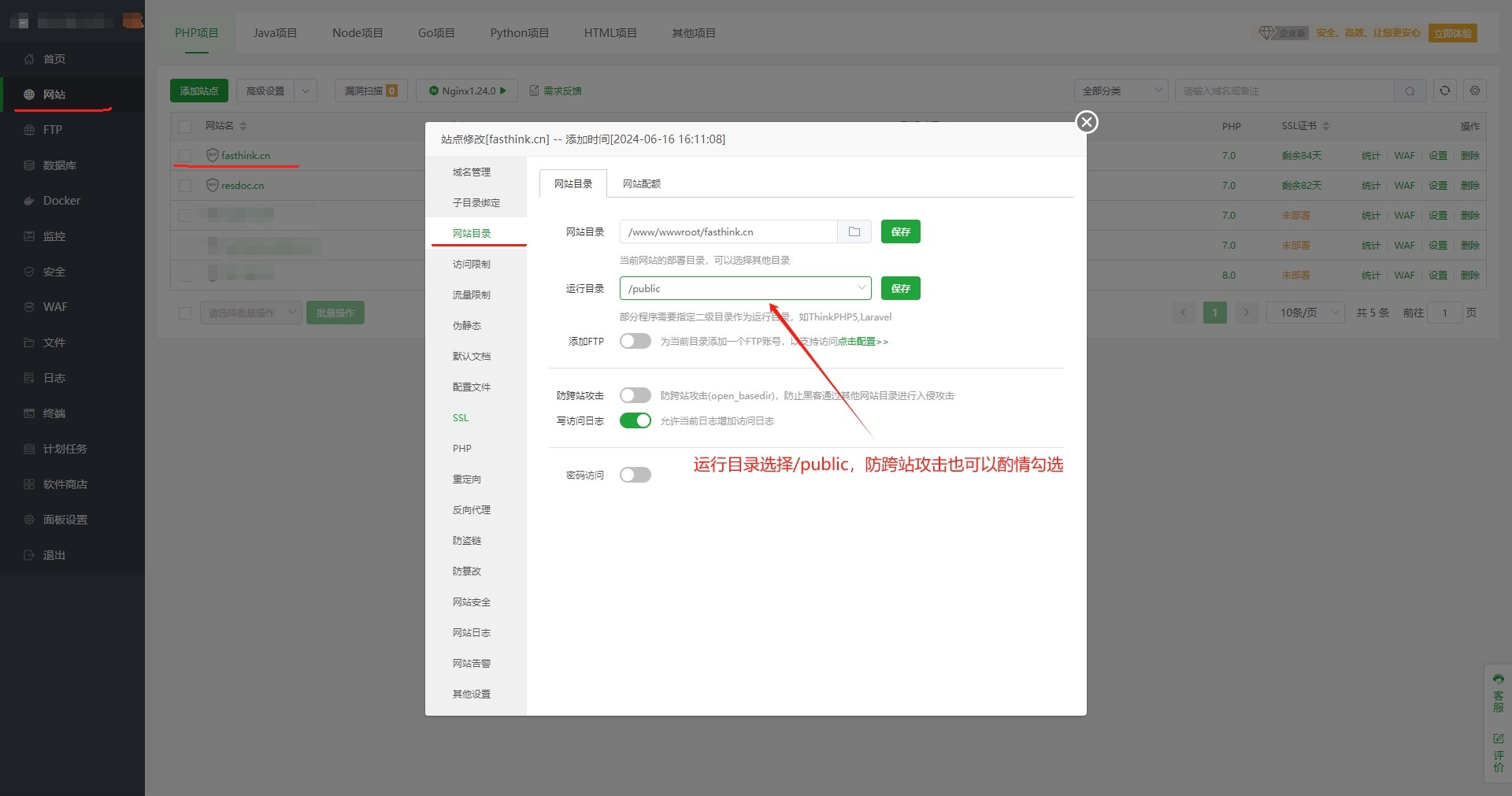Check the select-all checkbox in table header

point(185,126)
